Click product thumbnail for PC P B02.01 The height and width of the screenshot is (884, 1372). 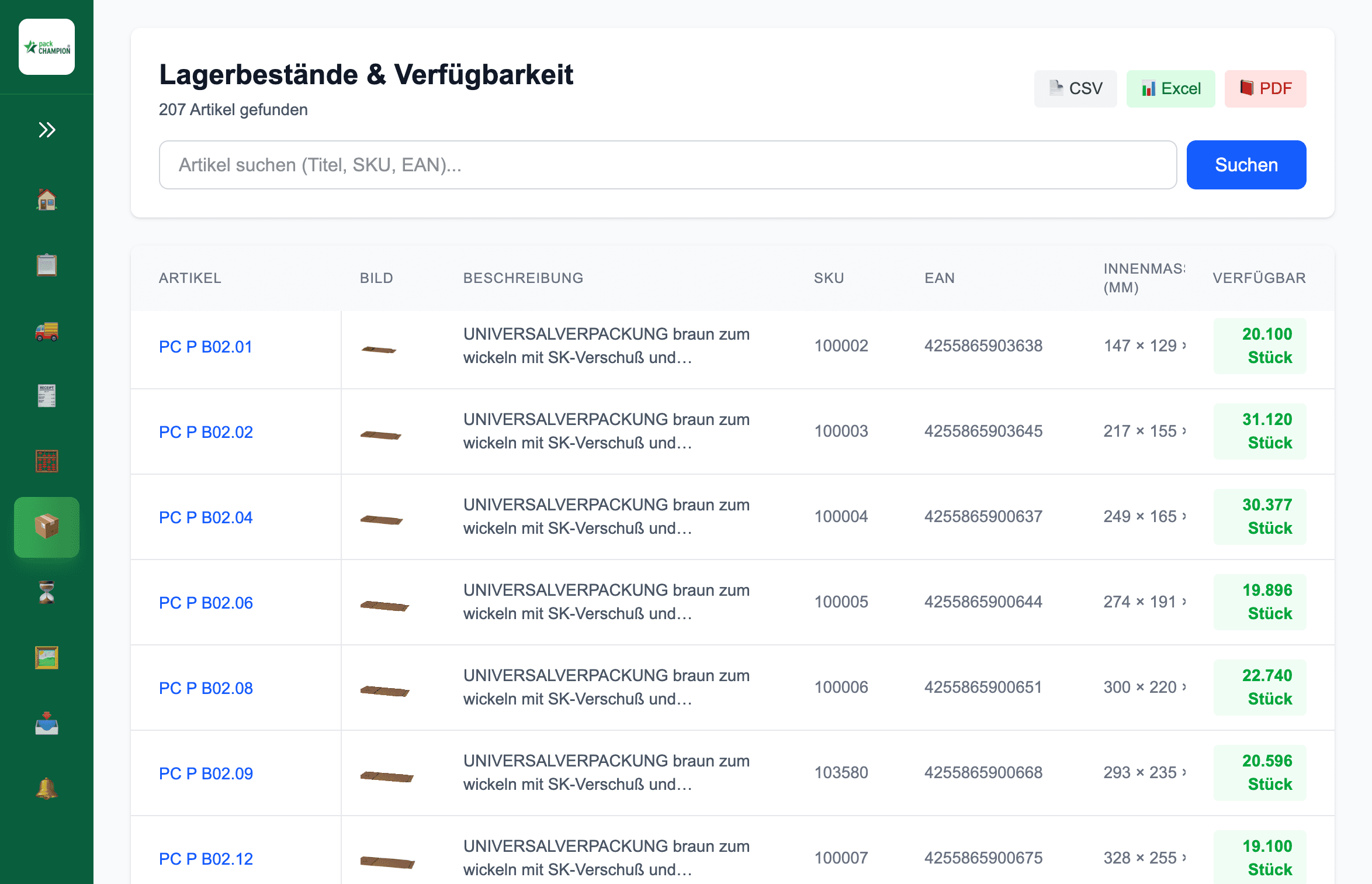pos(379,350)
